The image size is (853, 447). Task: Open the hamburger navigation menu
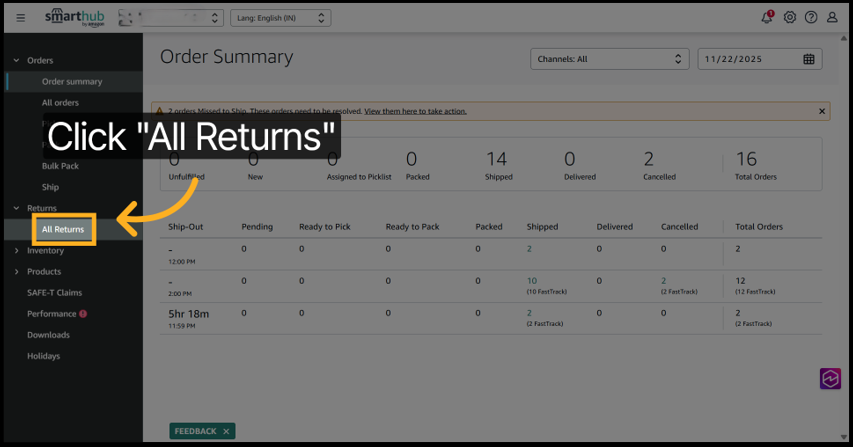(21, 18)
